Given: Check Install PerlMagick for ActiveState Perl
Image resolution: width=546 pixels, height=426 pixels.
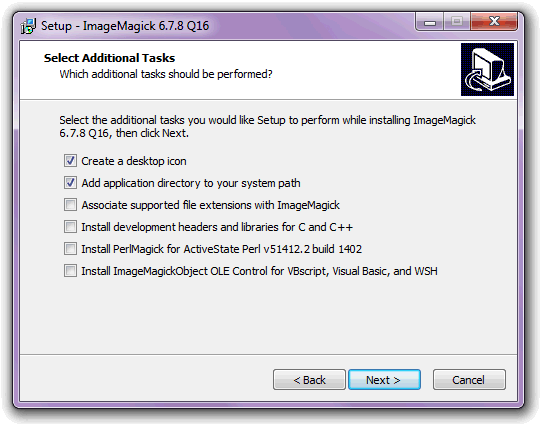Looking at the screenshot, I should coord(70,249).
